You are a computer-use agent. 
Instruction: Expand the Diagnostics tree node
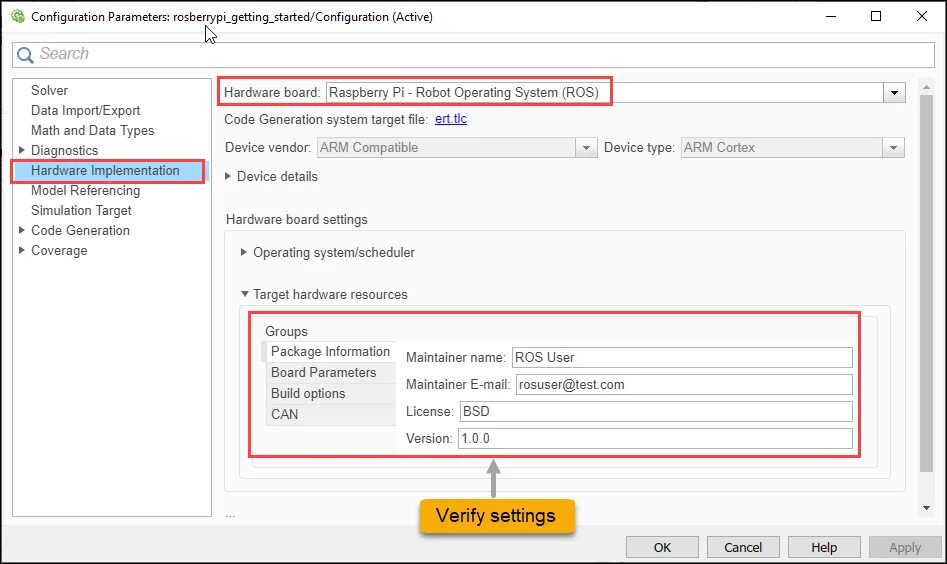tap(22, 150)
